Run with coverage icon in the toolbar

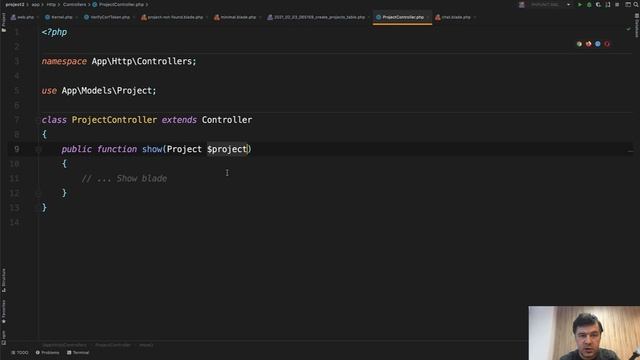click(598, 4)
